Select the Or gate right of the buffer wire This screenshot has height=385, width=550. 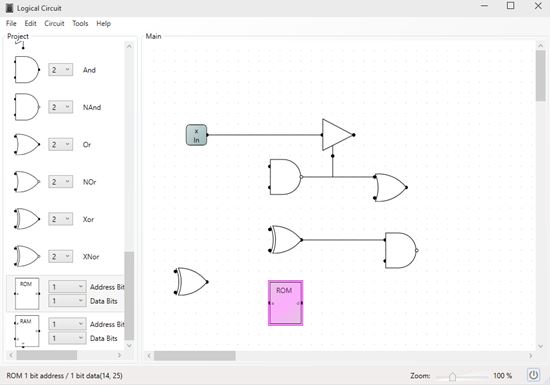[x=390, y=188]
